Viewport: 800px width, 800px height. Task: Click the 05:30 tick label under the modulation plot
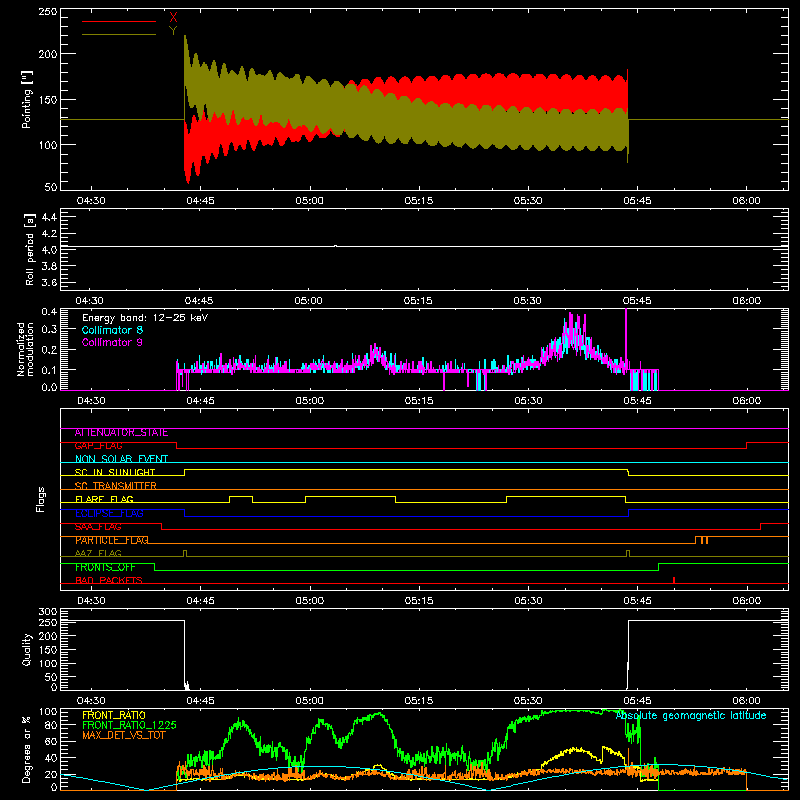tap(528, 401)
